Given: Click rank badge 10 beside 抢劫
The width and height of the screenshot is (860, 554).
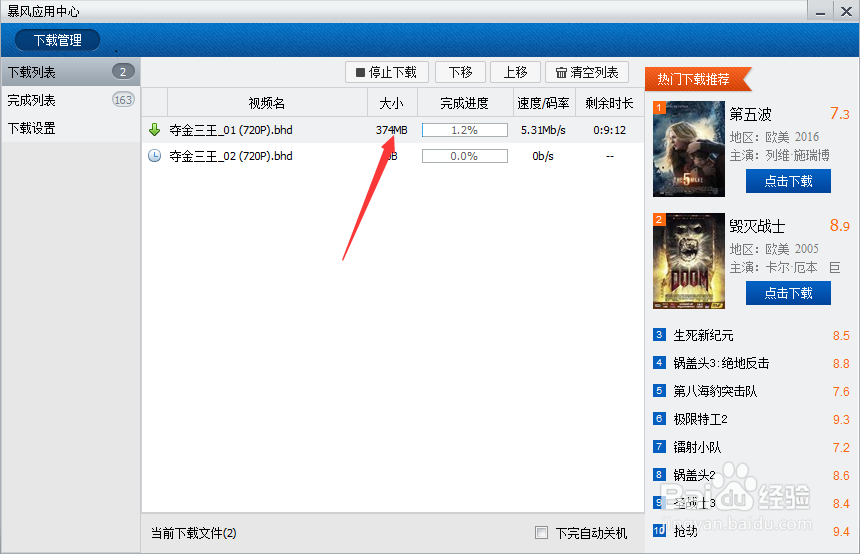Looking at the screenshot, I should pyautogui.click(x=659, y=530).
